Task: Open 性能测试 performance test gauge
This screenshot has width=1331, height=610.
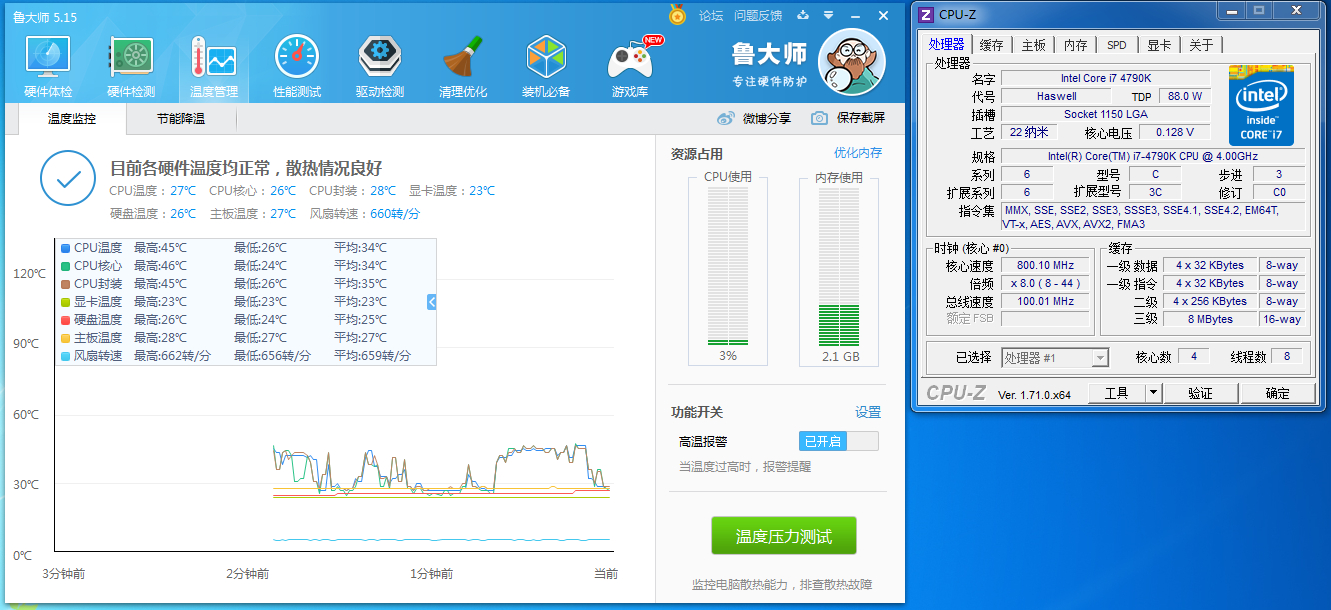Action: pos(297,68)
